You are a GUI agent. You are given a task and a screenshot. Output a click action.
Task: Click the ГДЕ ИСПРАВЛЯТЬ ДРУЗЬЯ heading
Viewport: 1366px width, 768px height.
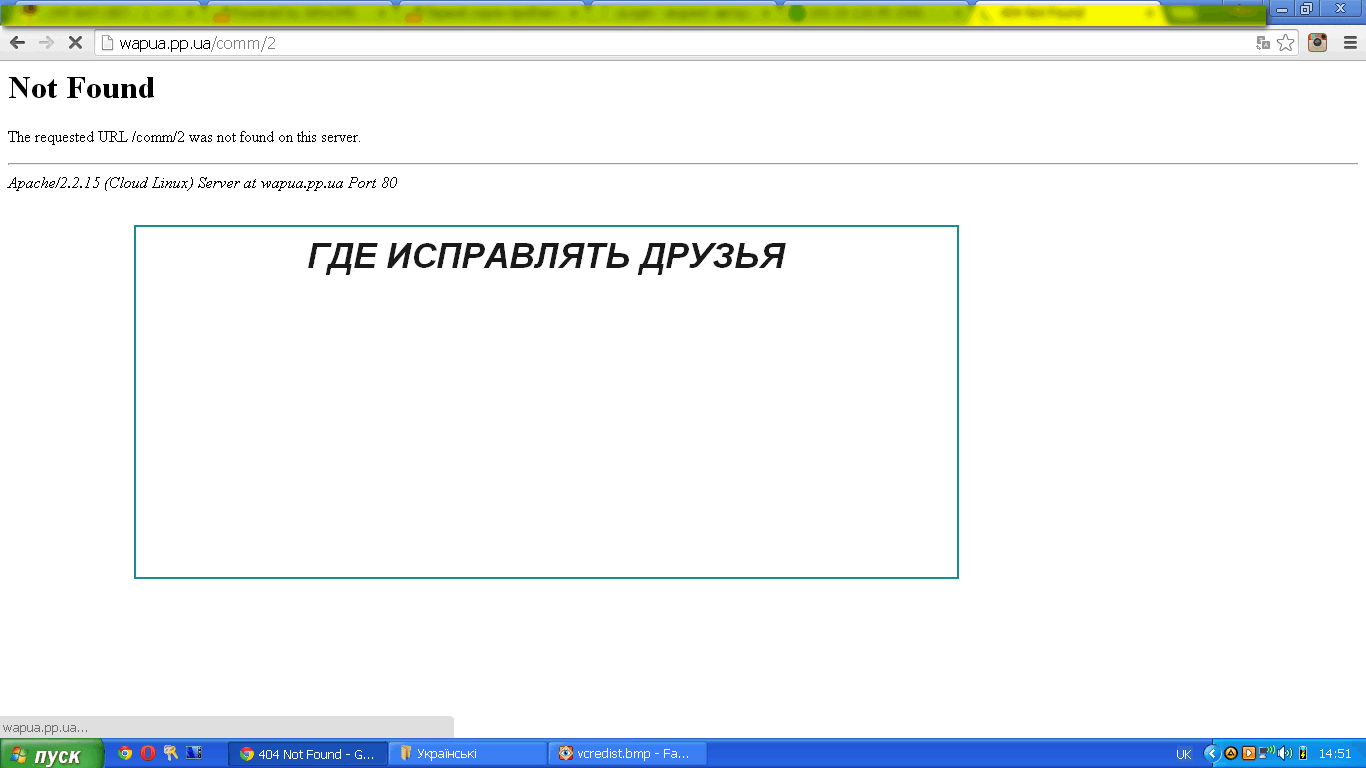[x=546, y=256]
